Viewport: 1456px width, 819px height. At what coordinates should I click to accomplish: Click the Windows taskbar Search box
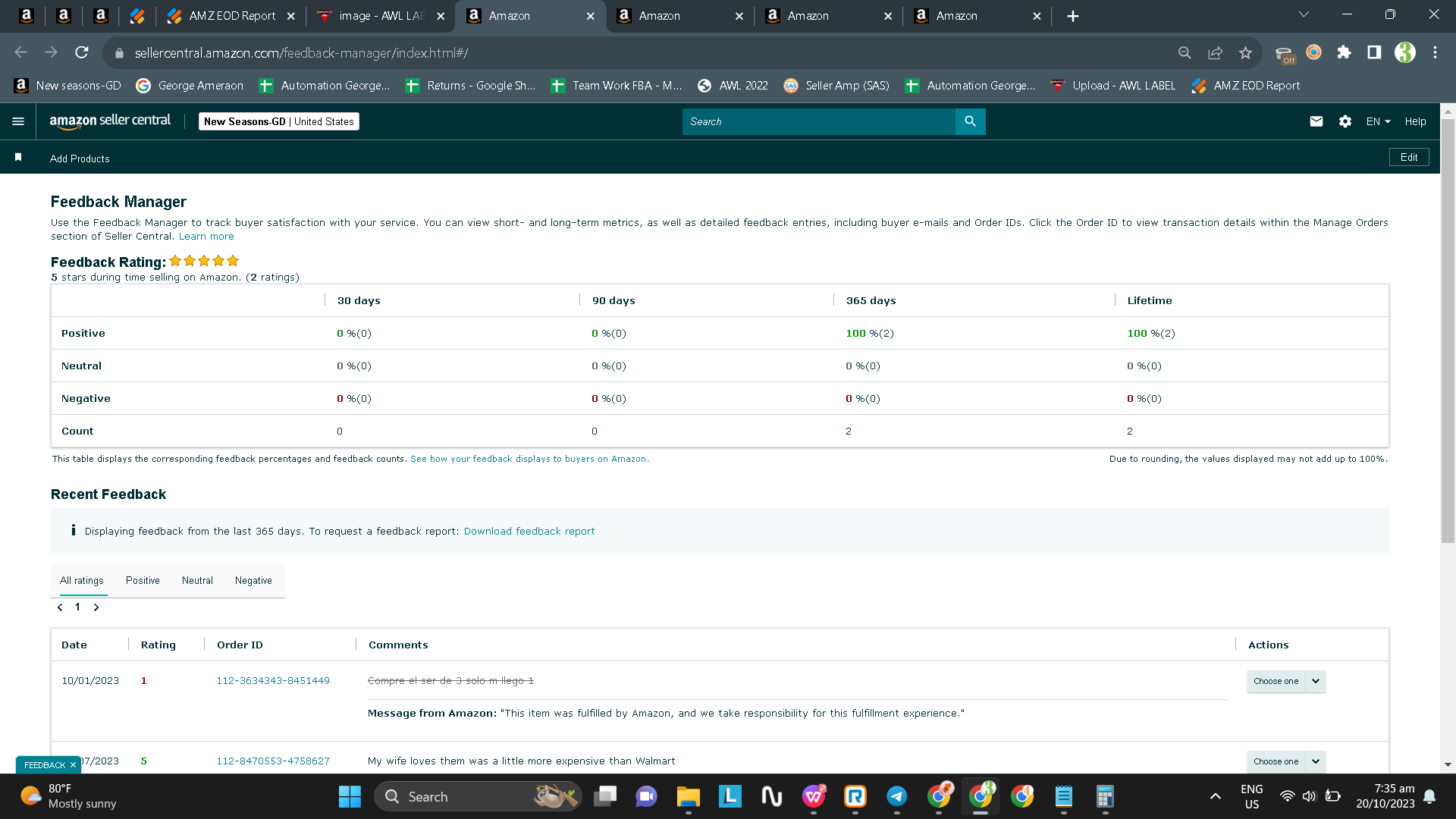click(478, 796)
